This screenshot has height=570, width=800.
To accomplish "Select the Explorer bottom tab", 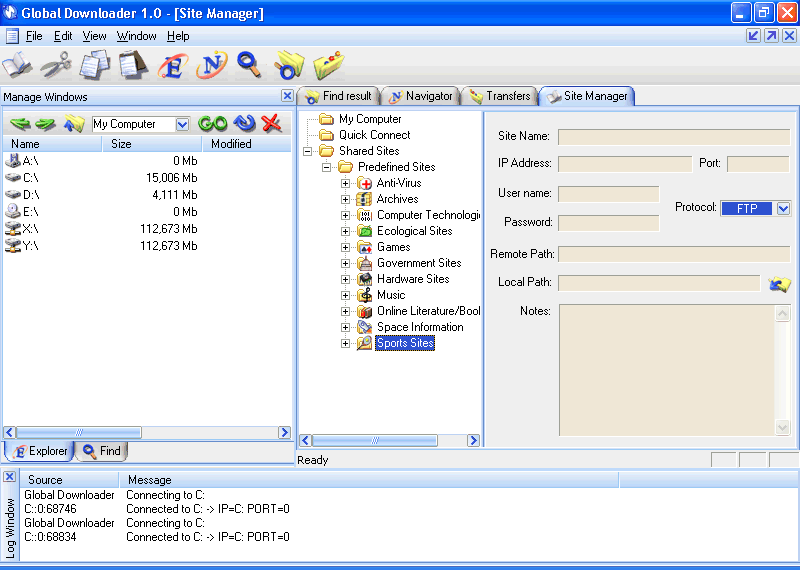I will pyautogui.click(x=40, y=451).
